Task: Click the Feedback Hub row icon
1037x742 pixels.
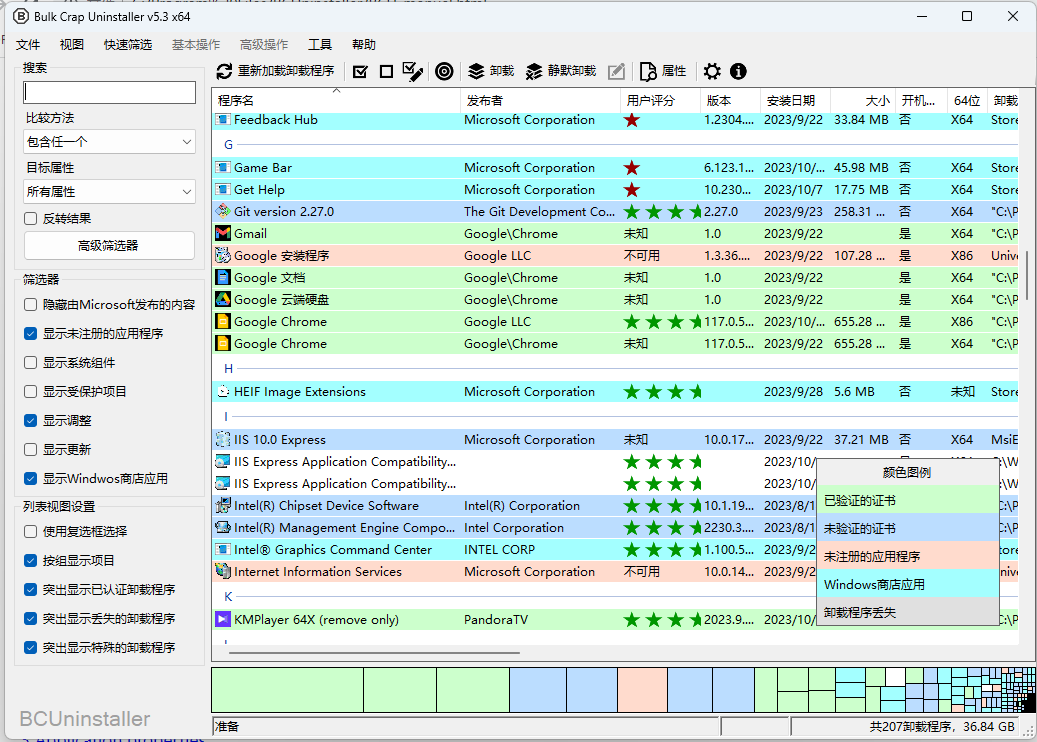Action: click(223, 120)
